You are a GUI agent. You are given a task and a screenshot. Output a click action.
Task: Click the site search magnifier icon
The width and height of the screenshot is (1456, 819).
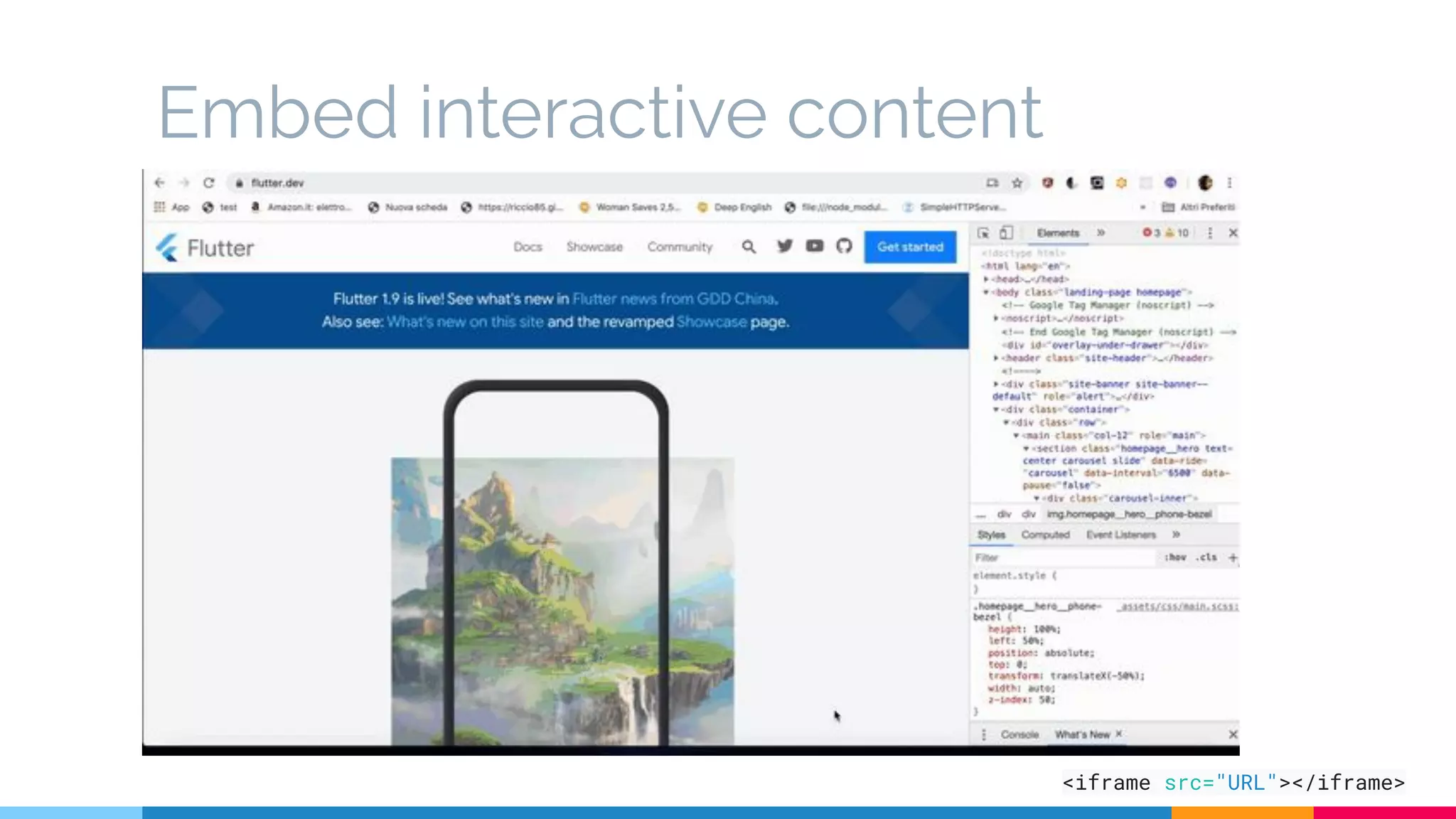tap(749, 247)
